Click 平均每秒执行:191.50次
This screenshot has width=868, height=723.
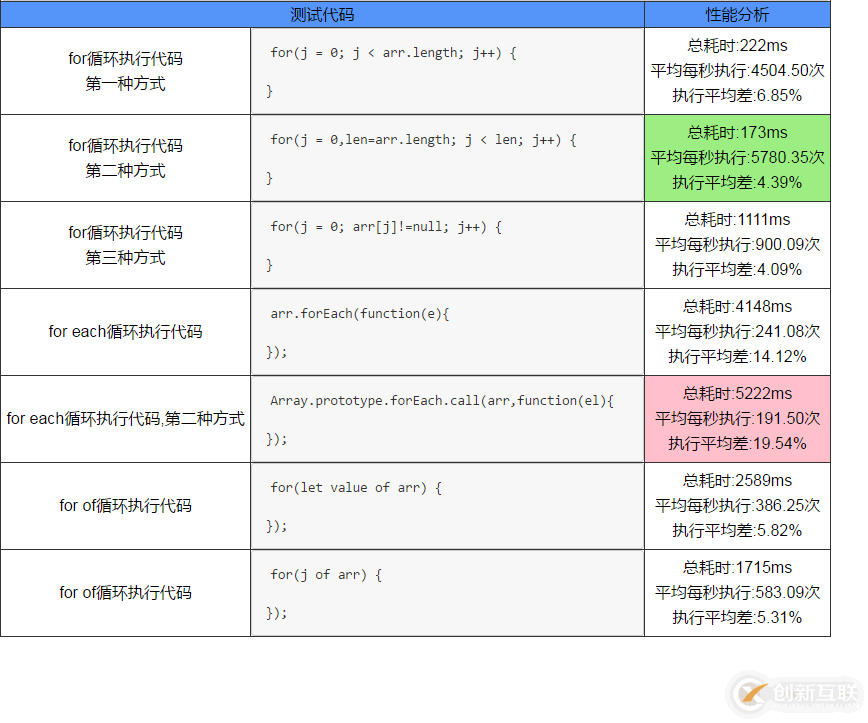(737, 418)
